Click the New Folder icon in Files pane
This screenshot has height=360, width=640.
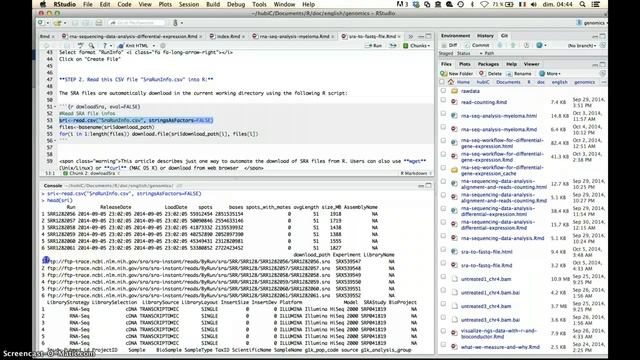pos(444,73)
